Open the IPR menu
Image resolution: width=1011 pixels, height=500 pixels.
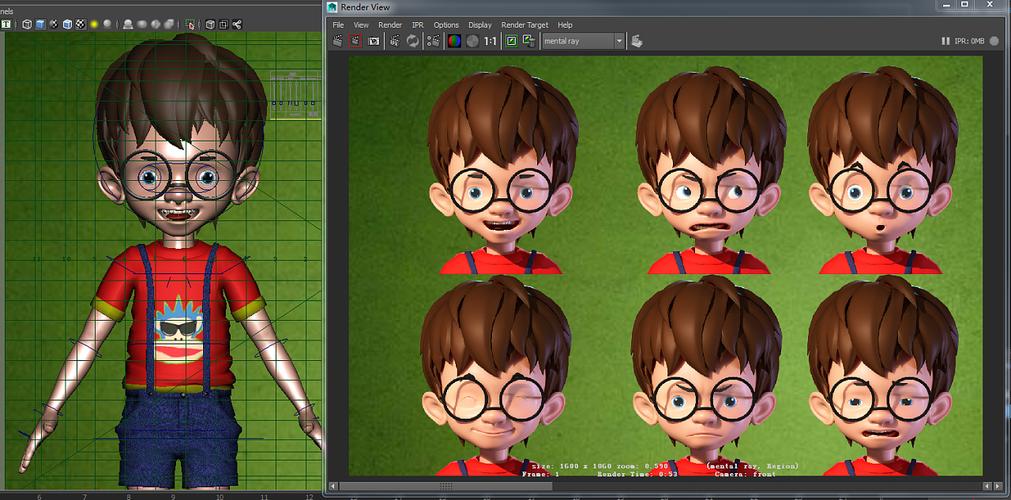coord(418,25)
